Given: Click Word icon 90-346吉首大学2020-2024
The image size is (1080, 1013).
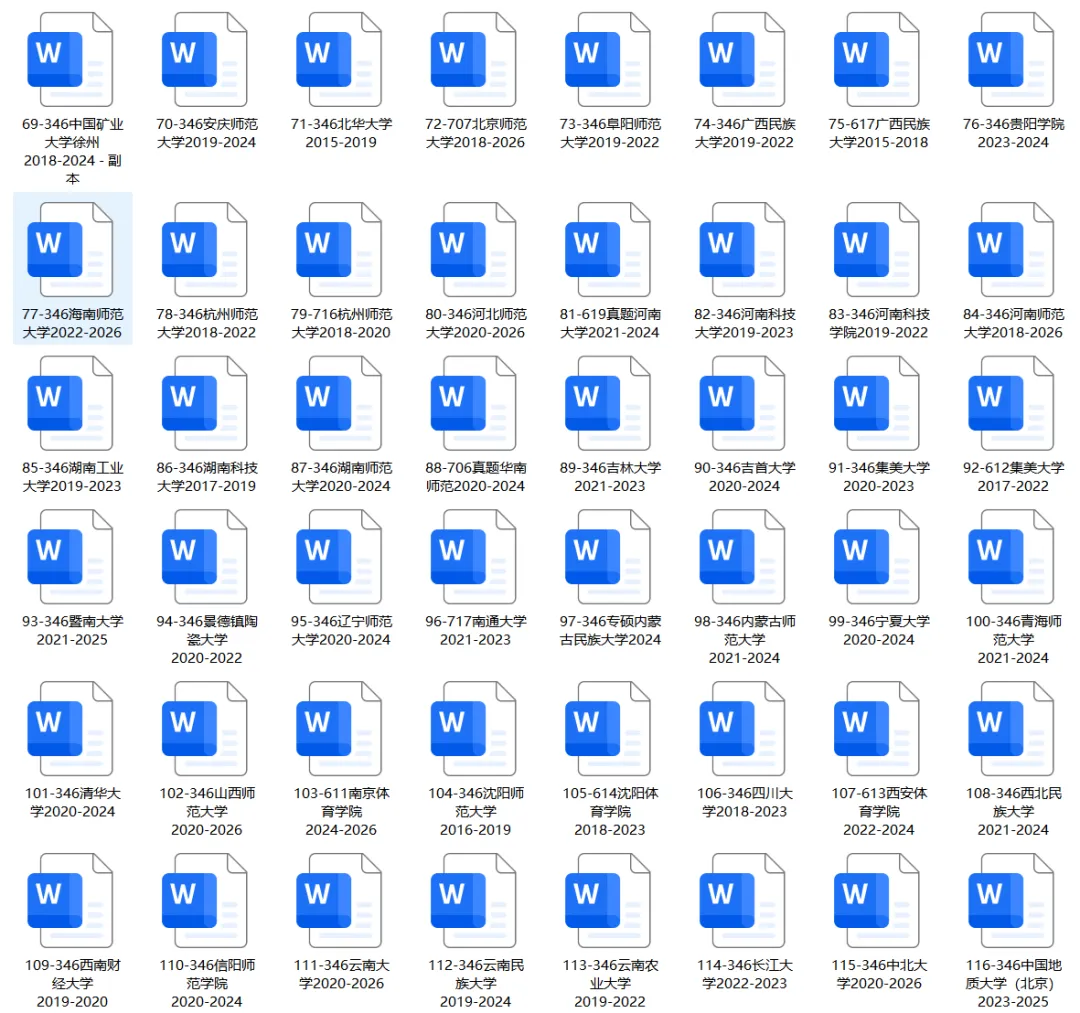Looking at the screenshot, I should point(742,404).
